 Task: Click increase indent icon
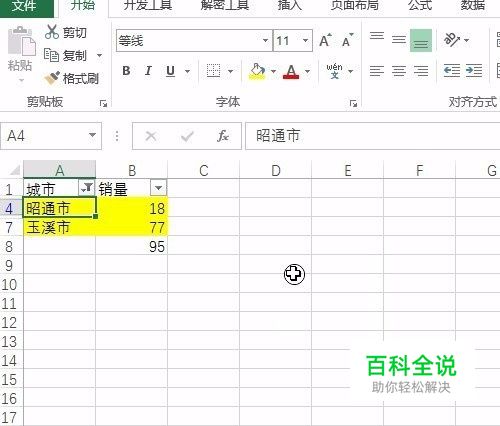(x=474, y=71)
